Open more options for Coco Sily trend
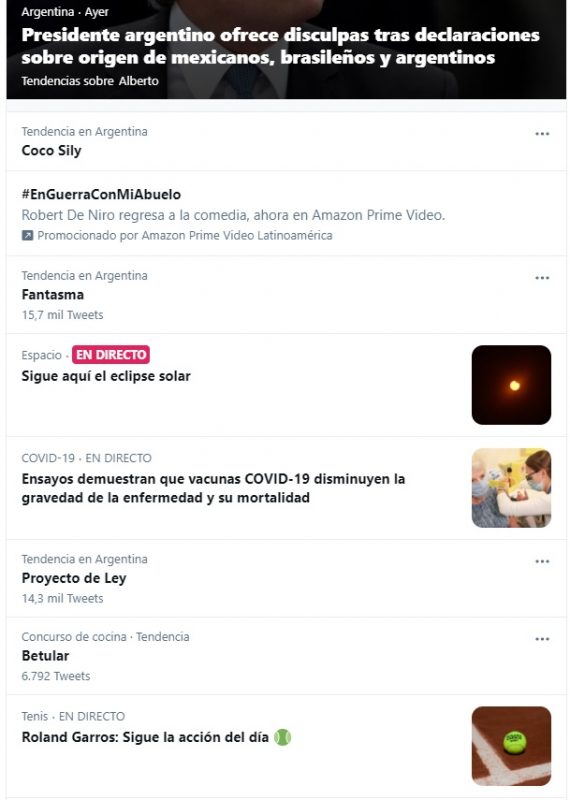The image size is (570, 800). tap(541, 134)
